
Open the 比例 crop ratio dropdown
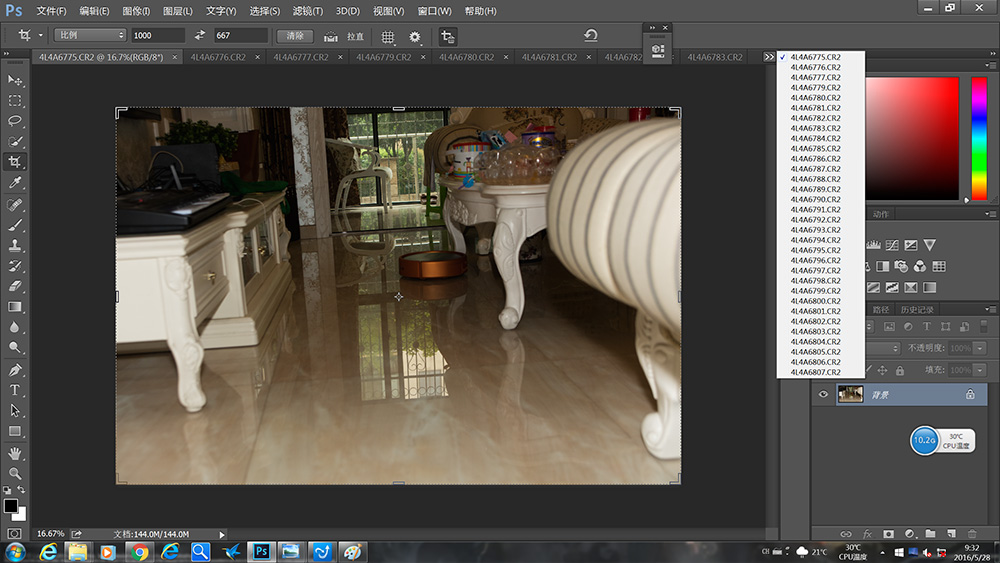pyautogui.click(x=90, y=36)
